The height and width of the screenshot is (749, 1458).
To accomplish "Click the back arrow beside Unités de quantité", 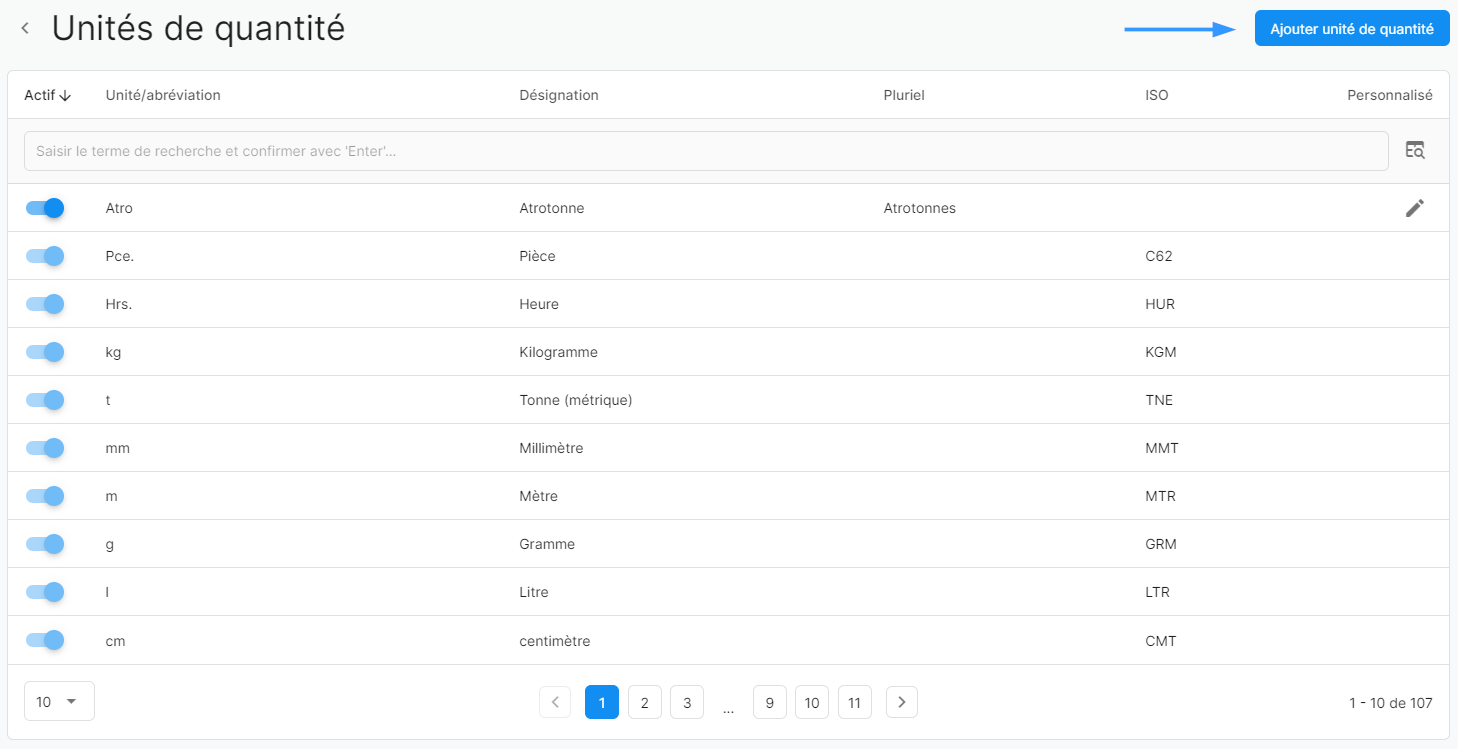I will [25, 29].
